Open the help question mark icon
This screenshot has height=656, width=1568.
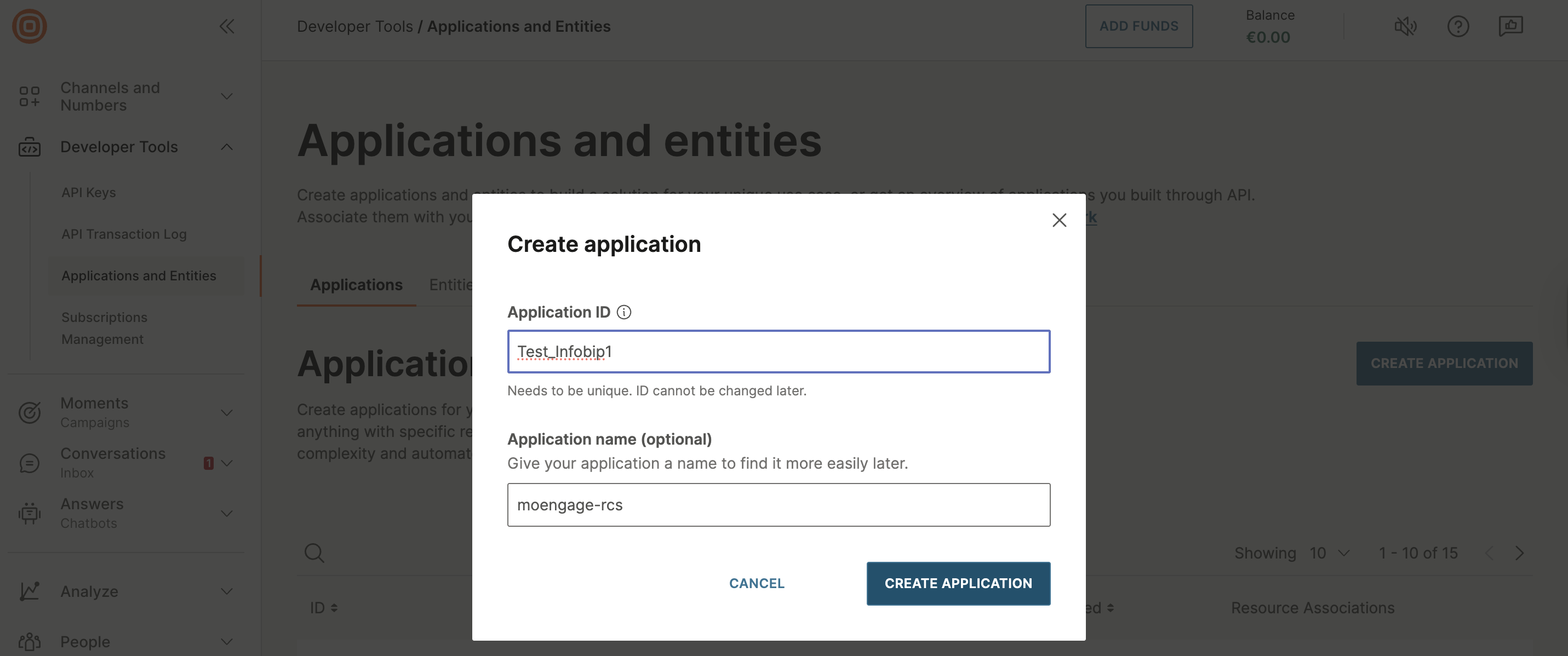coord(1458,26)
